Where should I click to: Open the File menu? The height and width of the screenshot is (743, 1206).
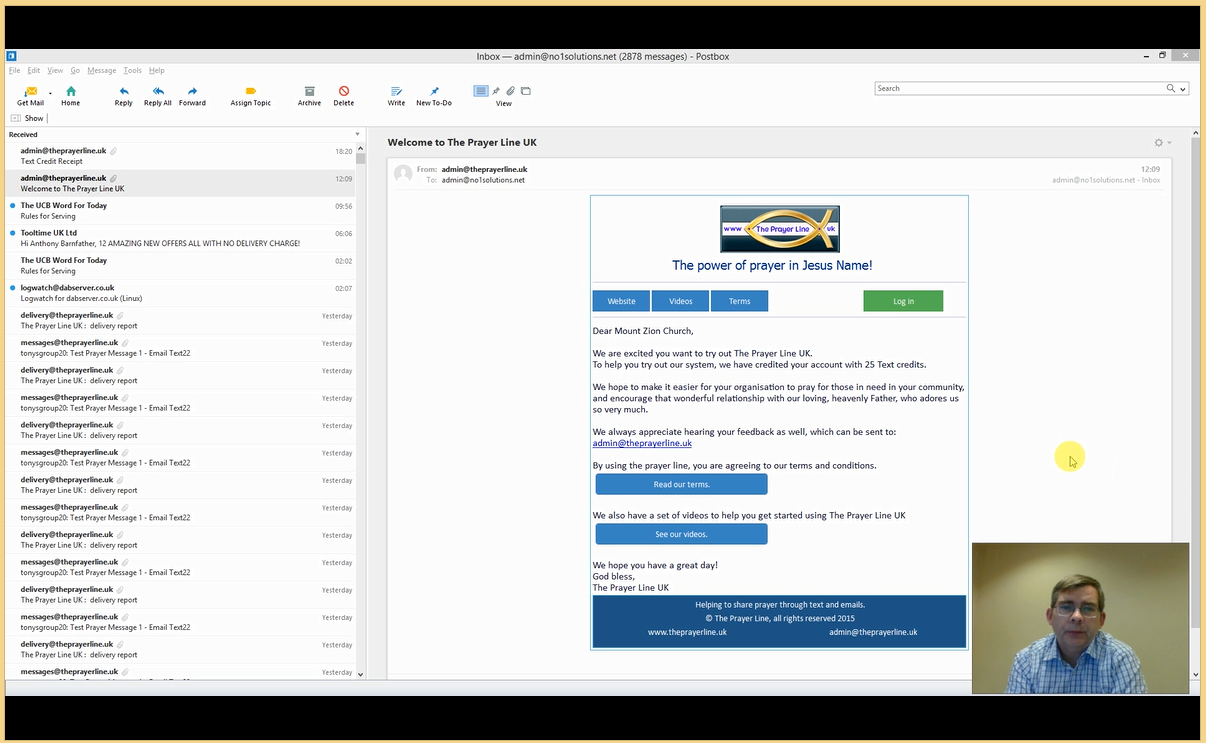coord(14,70)
